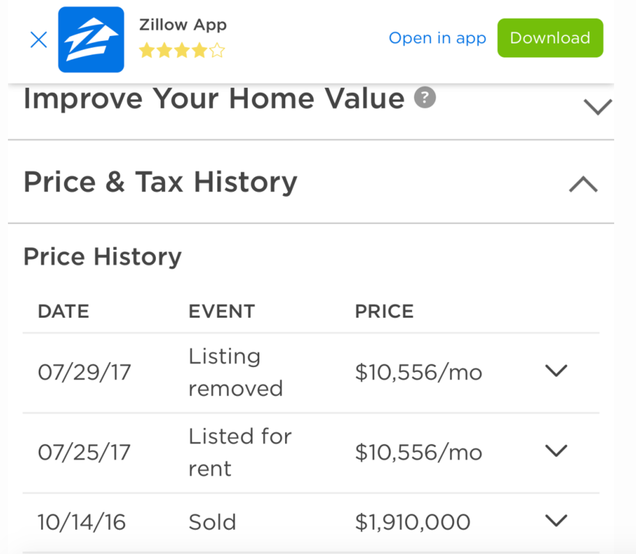Expand the 10/14/16 Sold row
The width and height of the screenshot is (636, 554).
556,520
